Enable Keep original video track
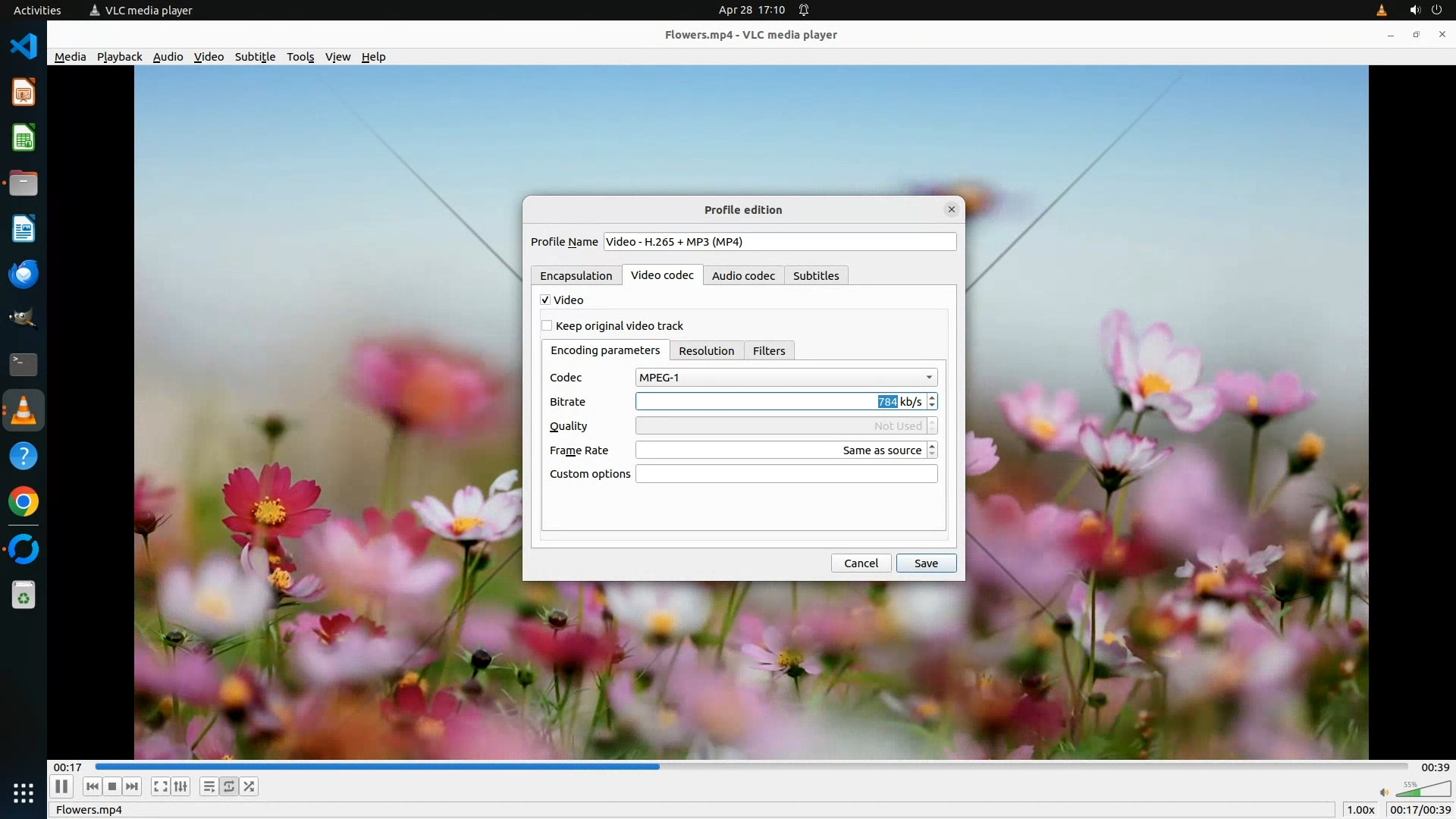Image resolution: width=1456 pixels, height=819 pixels. point(547,325)
